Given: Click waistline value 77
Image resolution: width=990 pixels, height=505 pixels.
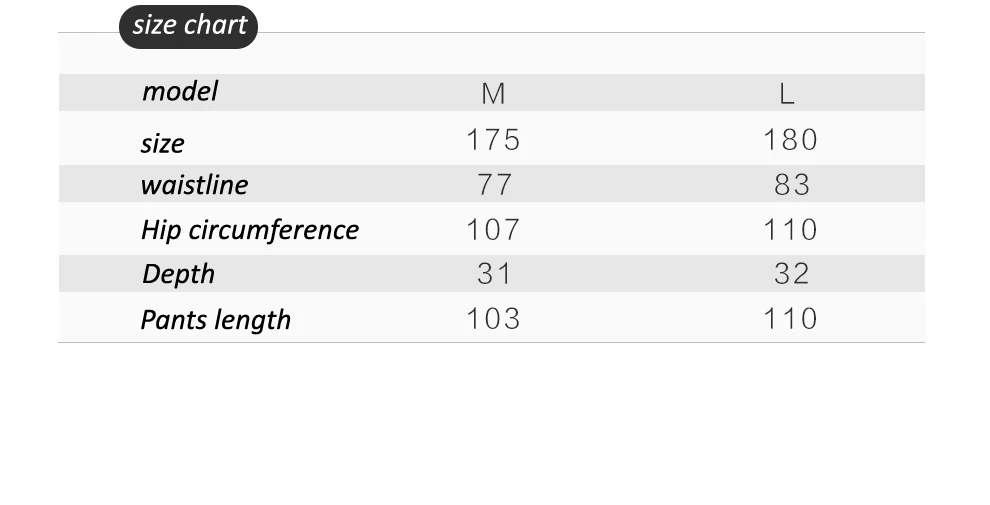Looking at the screenshot, I should coord(494,185).
